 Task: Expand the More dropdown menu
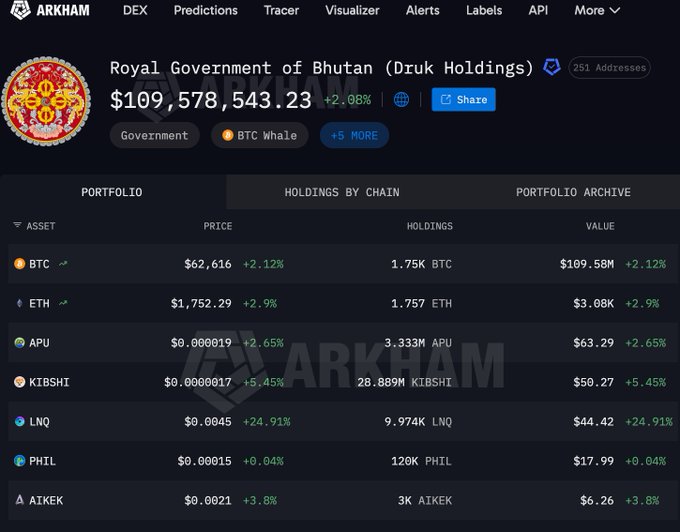597,10
